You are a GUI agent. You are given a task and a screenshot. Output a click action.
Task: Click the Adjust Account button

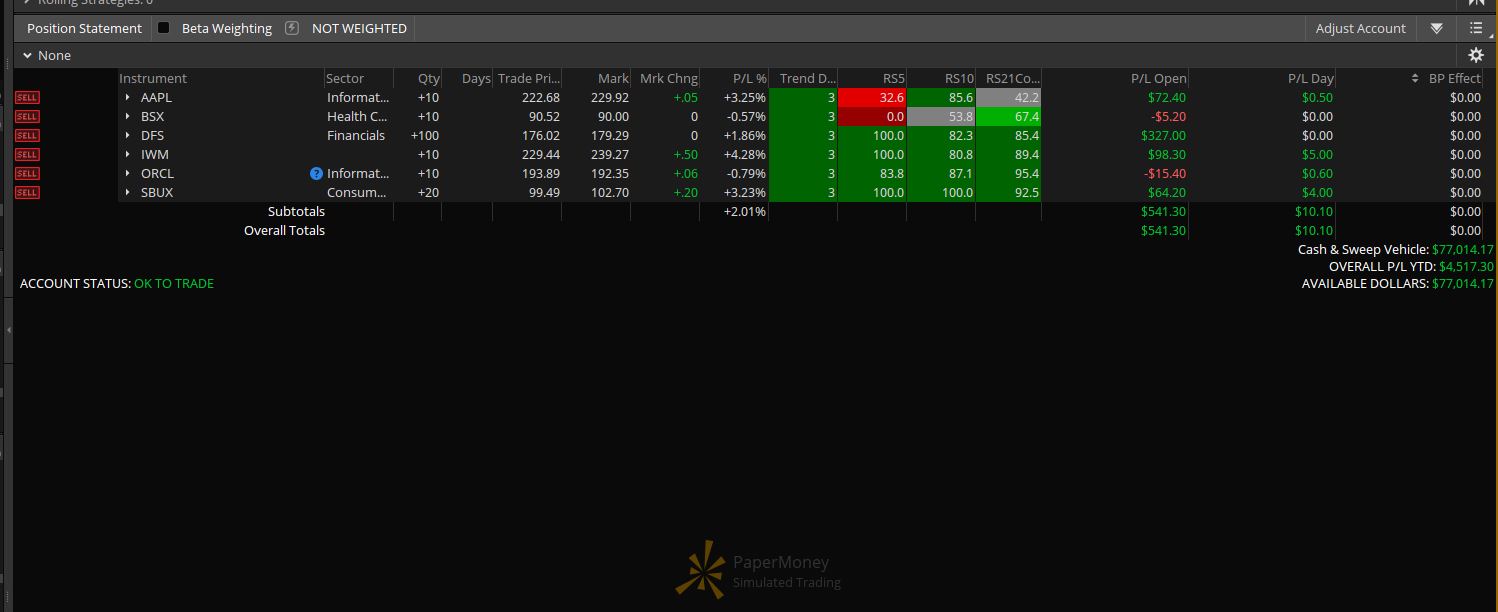1360,29
